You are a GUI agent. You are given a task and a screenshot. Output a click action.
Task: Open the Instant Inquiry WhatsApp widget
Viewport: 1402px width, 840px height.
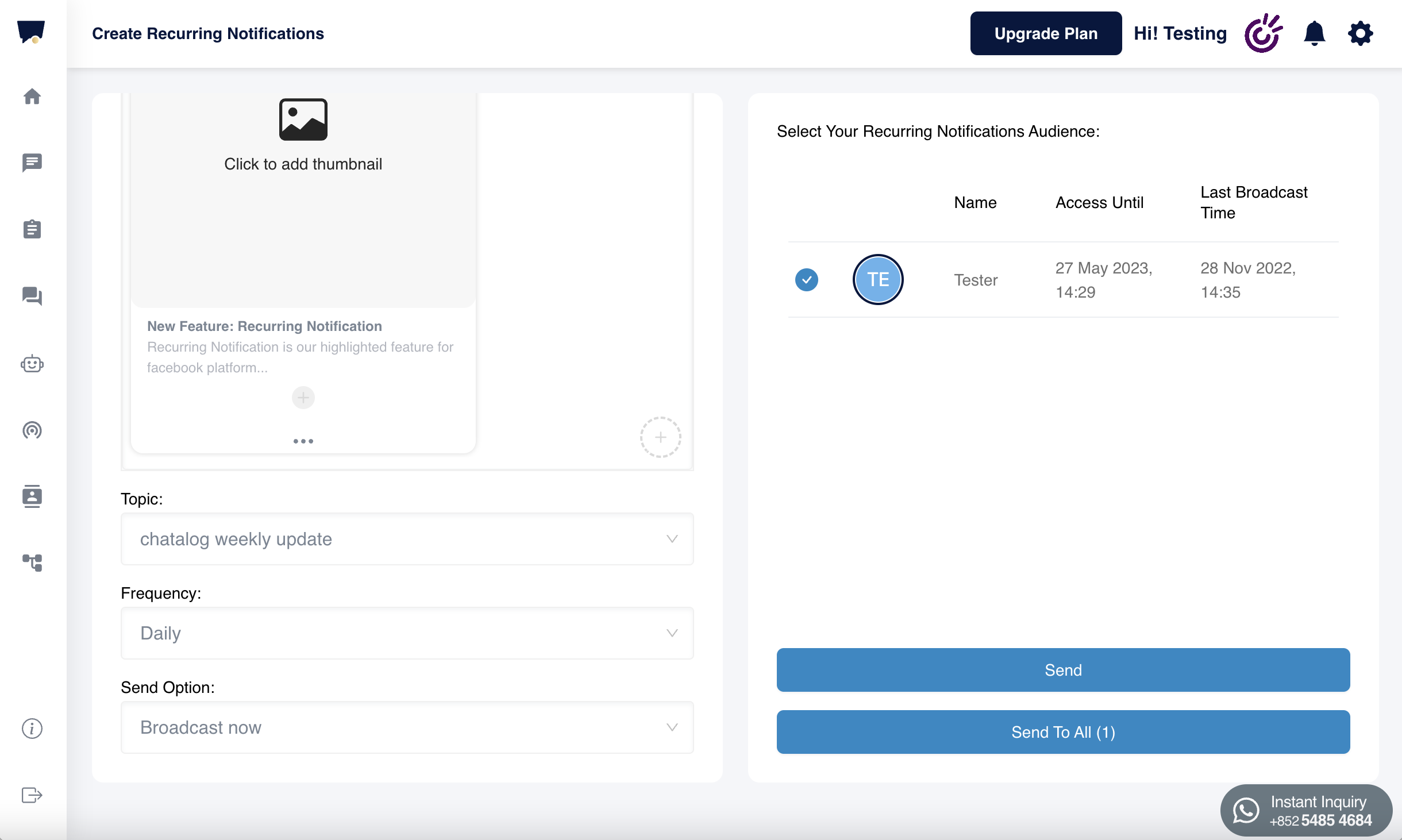[1306, 811]
